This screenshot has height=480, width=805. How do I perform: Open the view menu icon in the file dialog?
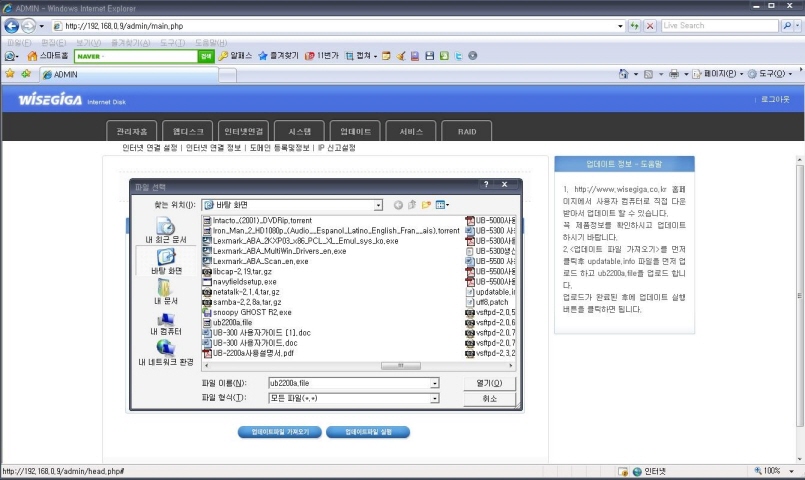(441, 205)
